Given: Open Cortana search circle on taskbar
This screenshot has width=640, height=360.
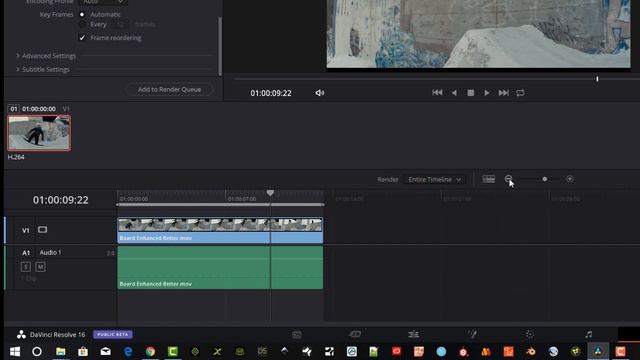Looking at the screenshot, I should (37, 351).
